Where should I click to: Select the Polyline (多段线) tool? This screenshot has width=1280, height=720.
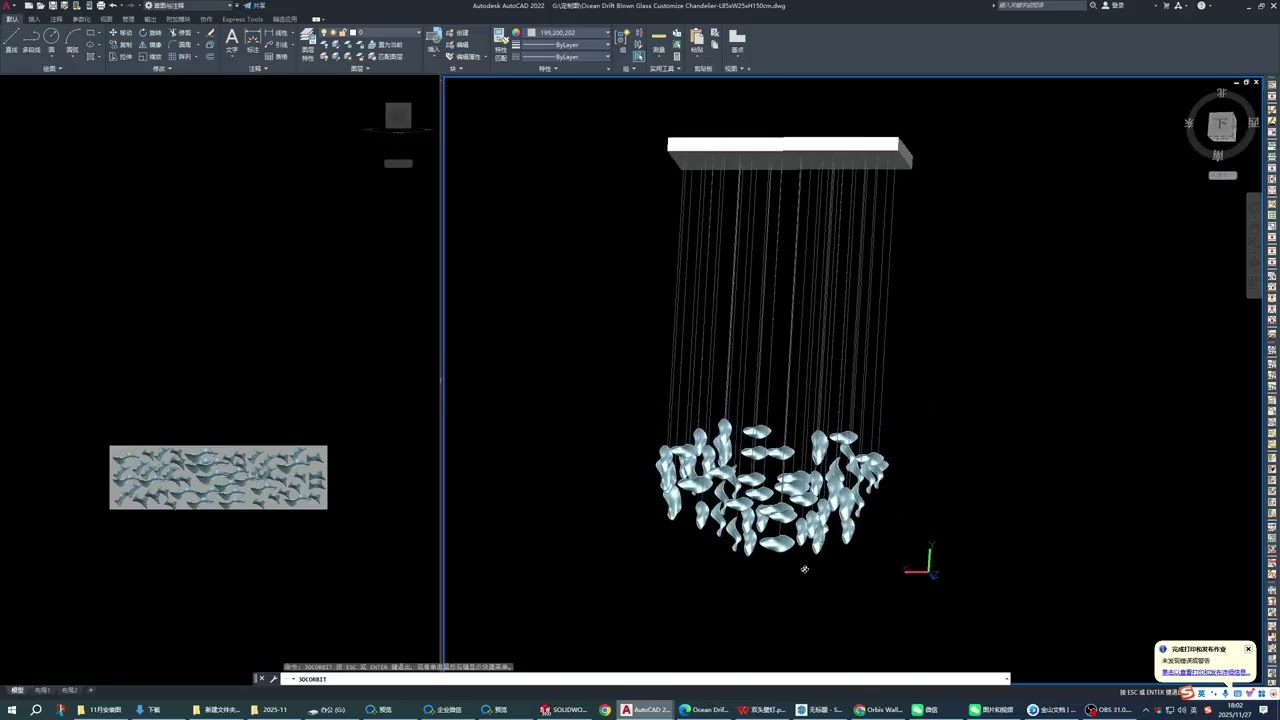click(31, 39)
